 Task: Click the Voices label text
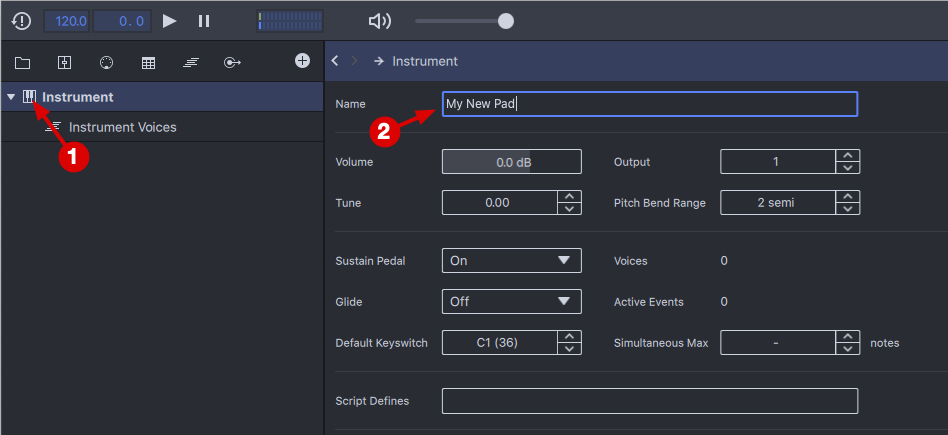[631, 261]
